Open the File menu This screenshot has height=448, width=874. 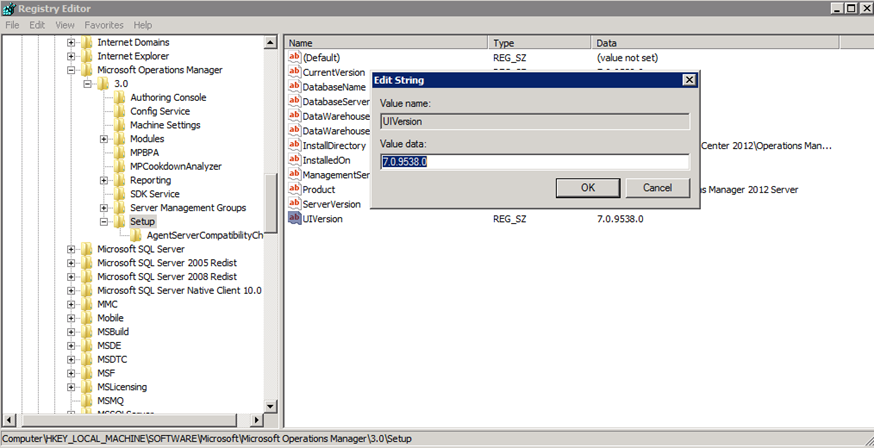coord(12,25)
